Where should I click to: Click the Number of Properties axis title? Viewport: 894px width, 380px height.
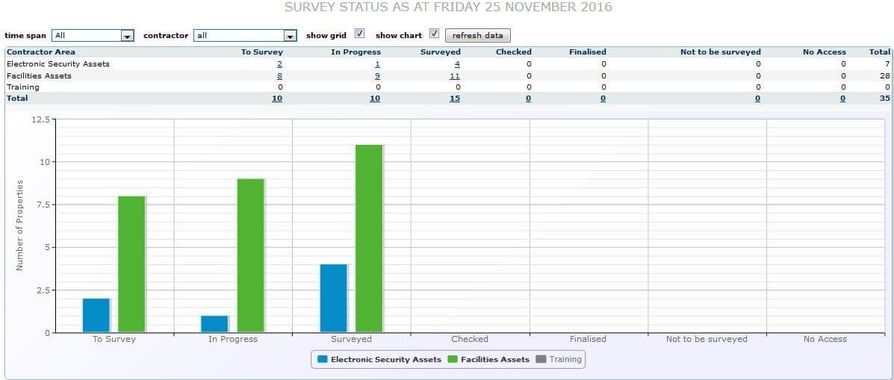[19, 225]
